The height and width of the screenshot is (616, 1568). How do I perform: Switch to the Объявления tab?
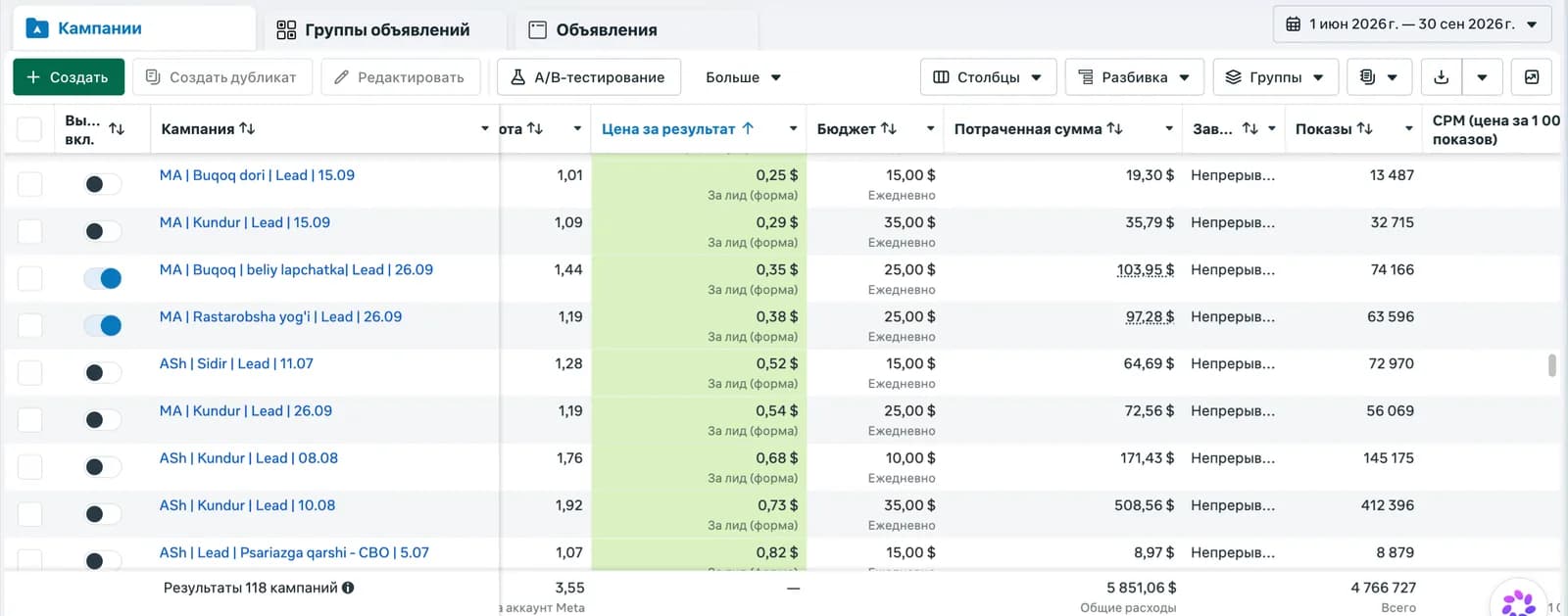click(636, 29)
